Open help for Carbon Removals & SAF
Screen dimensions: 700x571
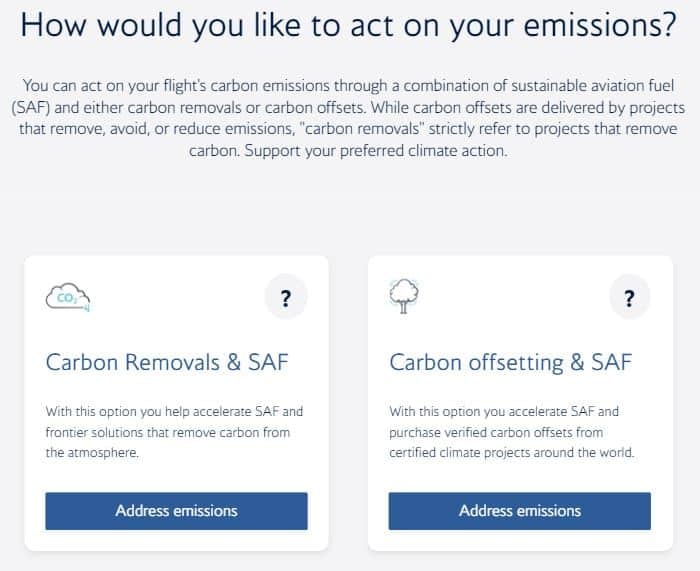point(286,297)
